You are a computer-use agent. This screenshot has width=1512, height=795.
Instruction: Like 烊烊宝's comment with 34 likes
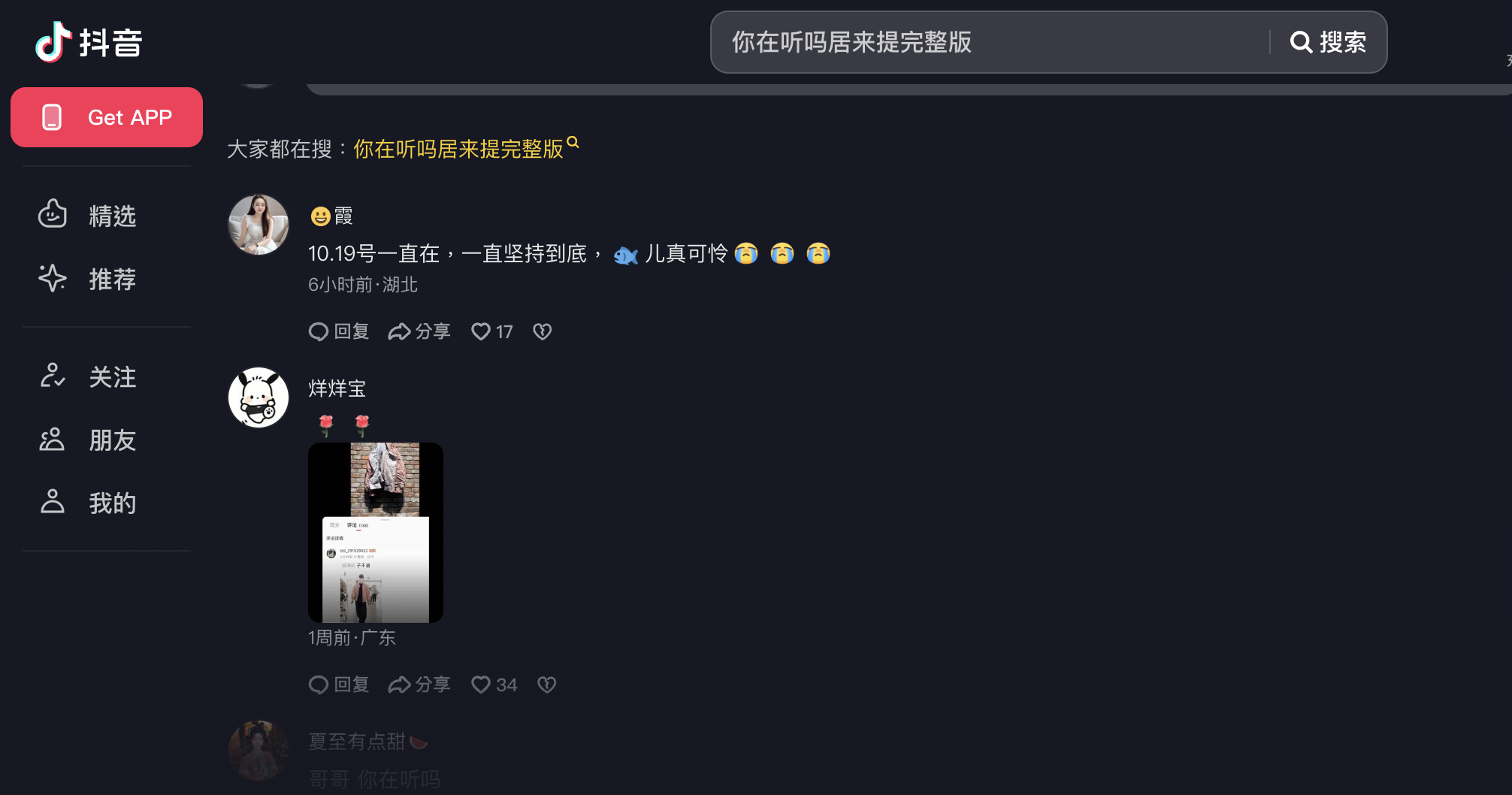coord(494,685)
